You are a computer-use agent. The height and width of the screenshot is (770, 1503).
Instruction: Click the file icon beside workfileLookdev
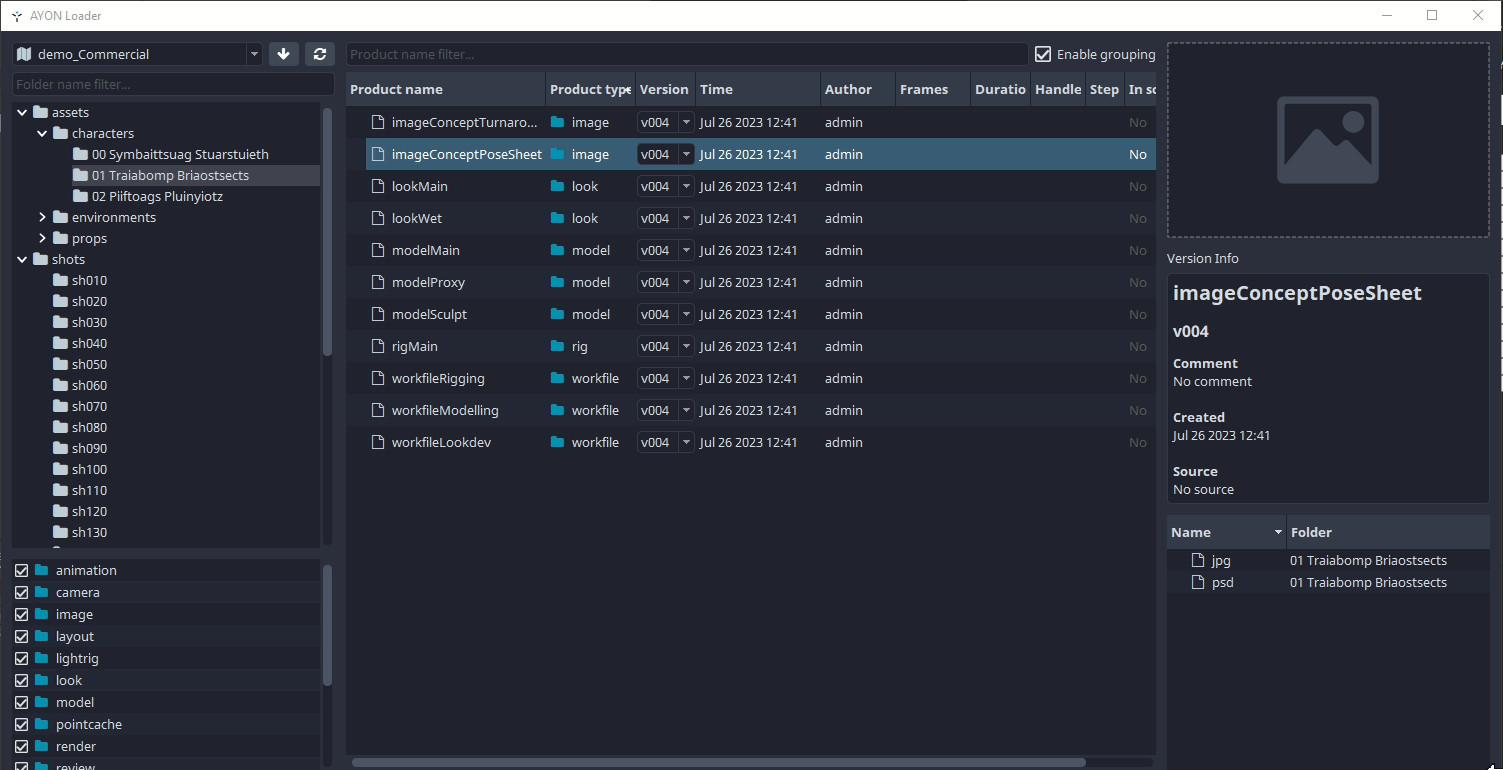pos(377,442)
